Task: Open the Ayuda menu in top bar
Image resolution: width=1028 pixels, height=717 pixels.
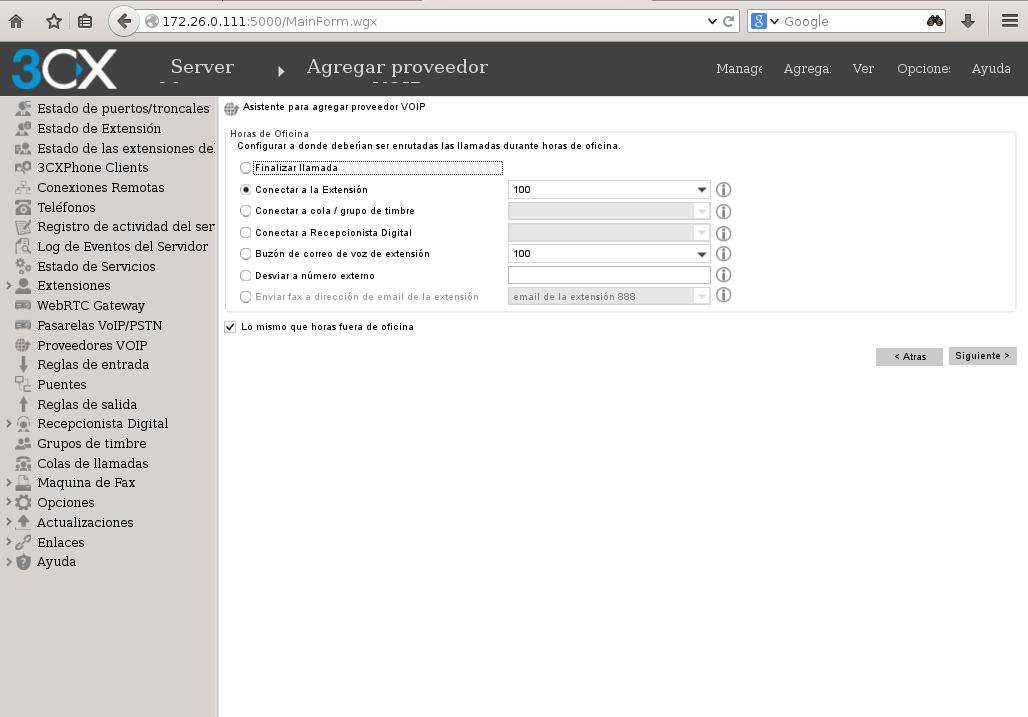Action: (990, 69)
